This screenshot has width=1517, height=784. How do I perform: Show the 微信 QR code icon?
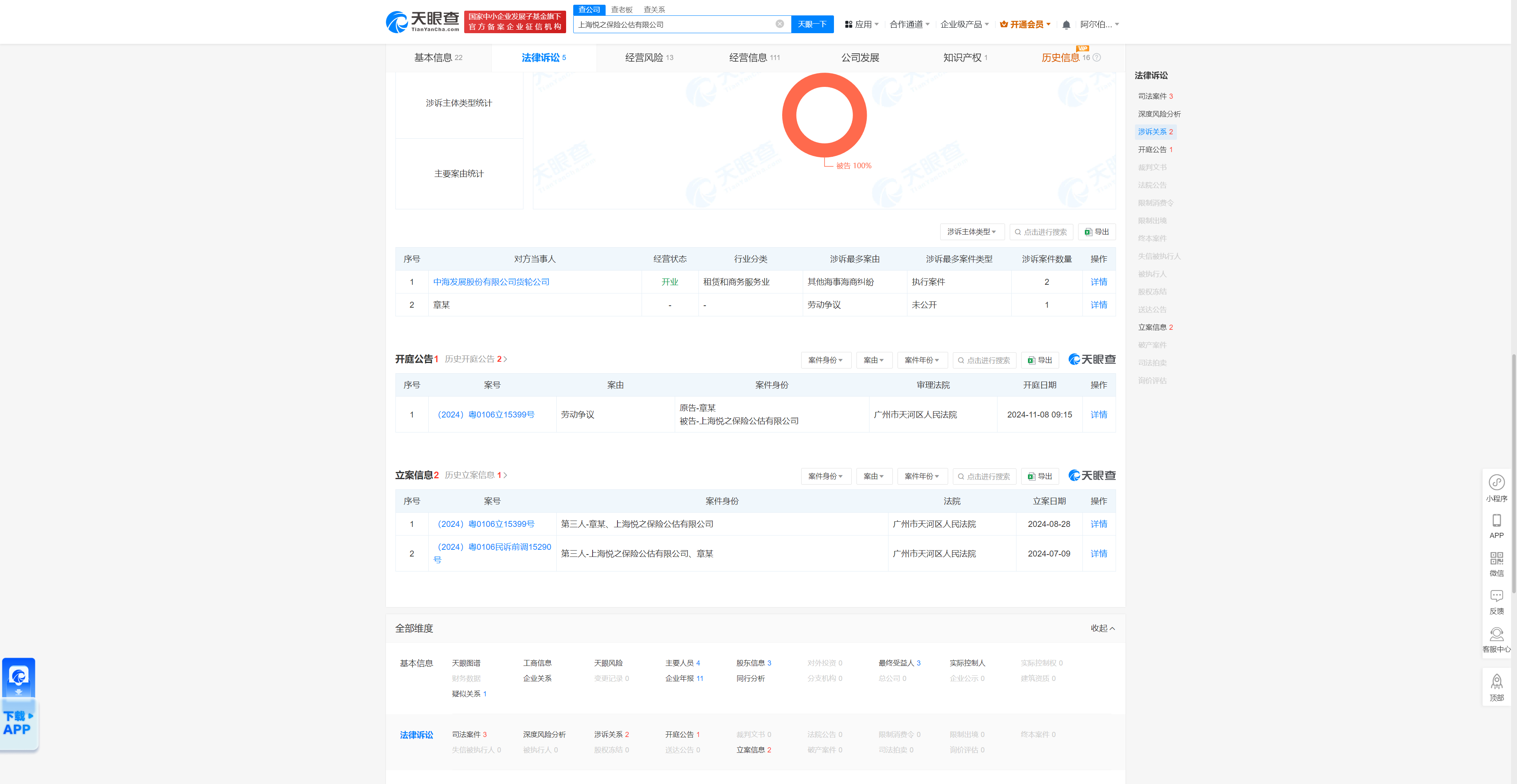coord(1496,564)
